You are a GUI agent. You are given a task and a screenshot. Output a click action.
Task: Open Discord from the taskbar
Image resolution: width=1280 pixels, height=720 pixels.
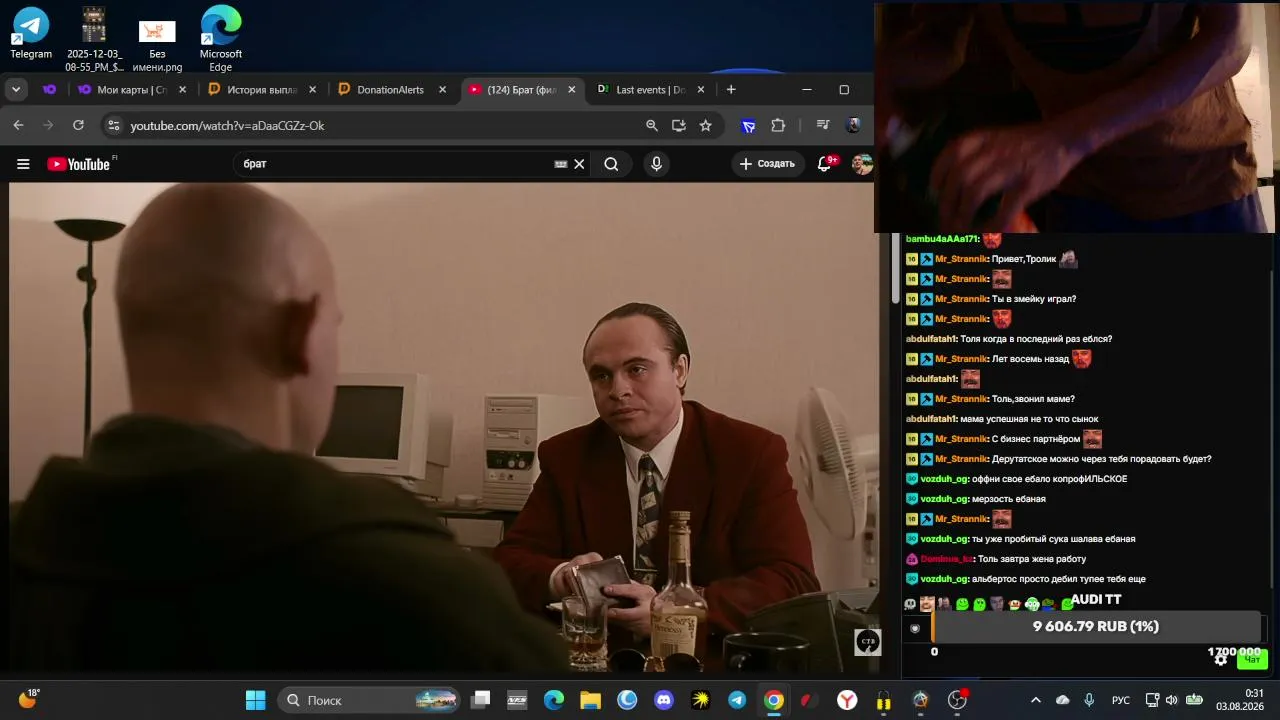(664, 700)
